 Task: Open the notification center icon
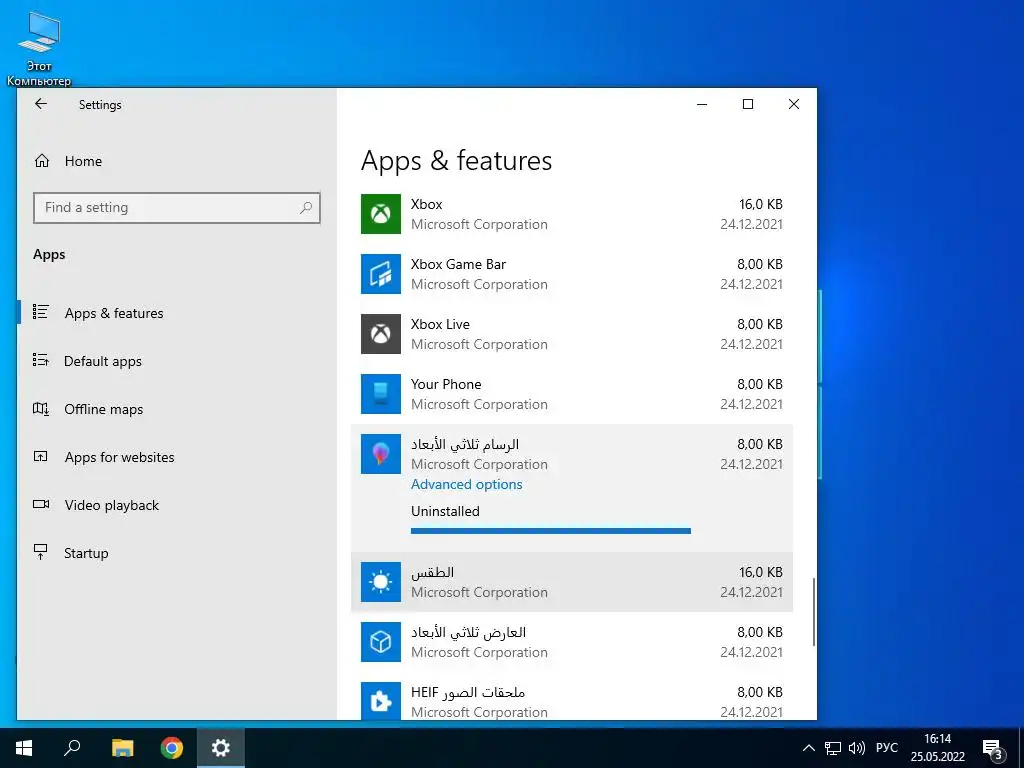[992, 748]
